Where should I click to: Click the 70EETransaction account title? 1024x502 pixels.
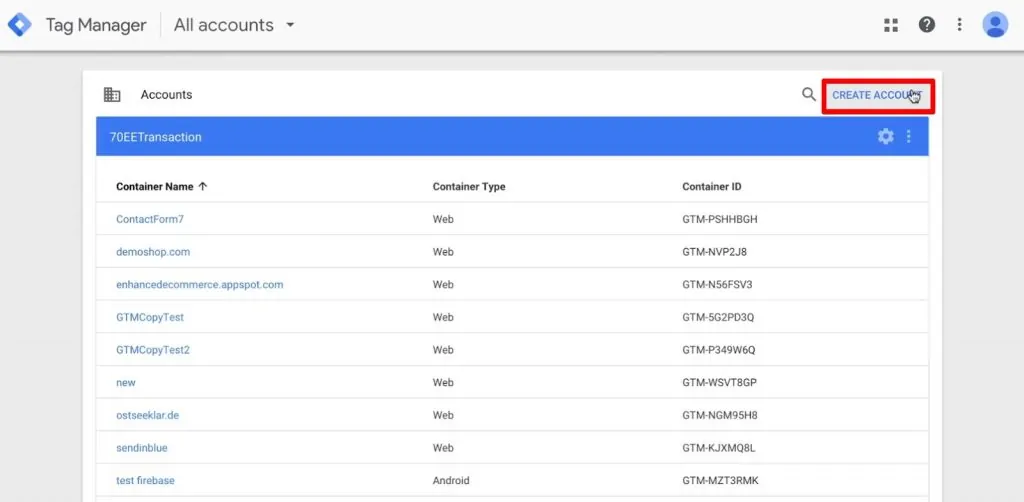155,137
